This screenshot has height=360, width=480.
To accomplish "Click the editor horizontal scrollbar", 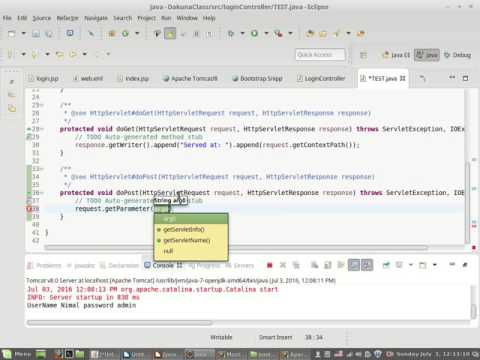I will (x=236, y=248).
